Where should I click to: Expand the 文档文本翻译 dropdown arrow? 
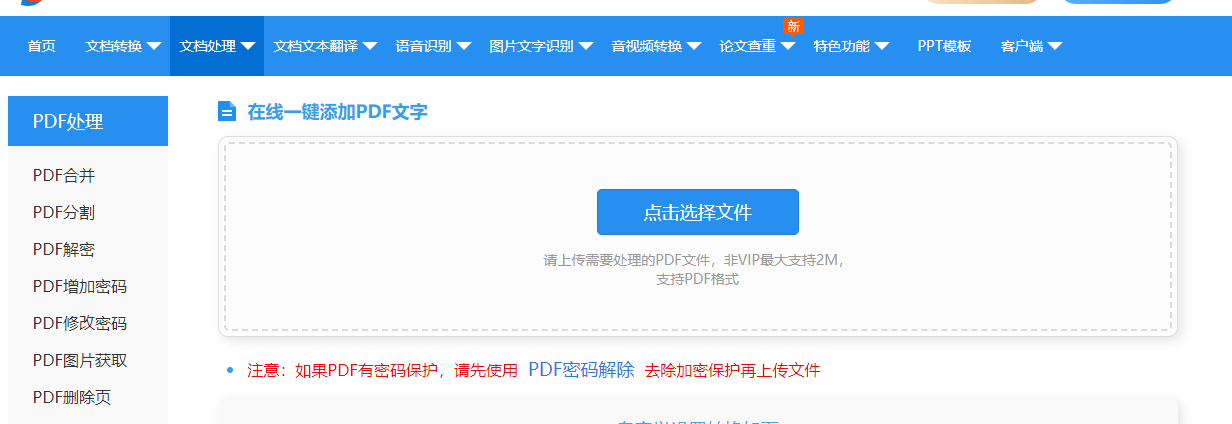click(369, 46)
